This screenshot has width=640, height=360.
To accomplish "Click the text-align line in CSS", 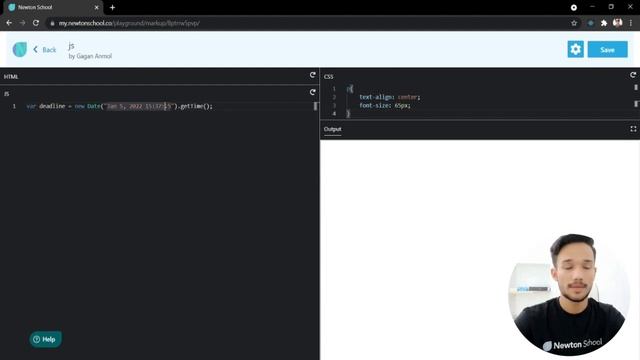I will click(389, 97).
